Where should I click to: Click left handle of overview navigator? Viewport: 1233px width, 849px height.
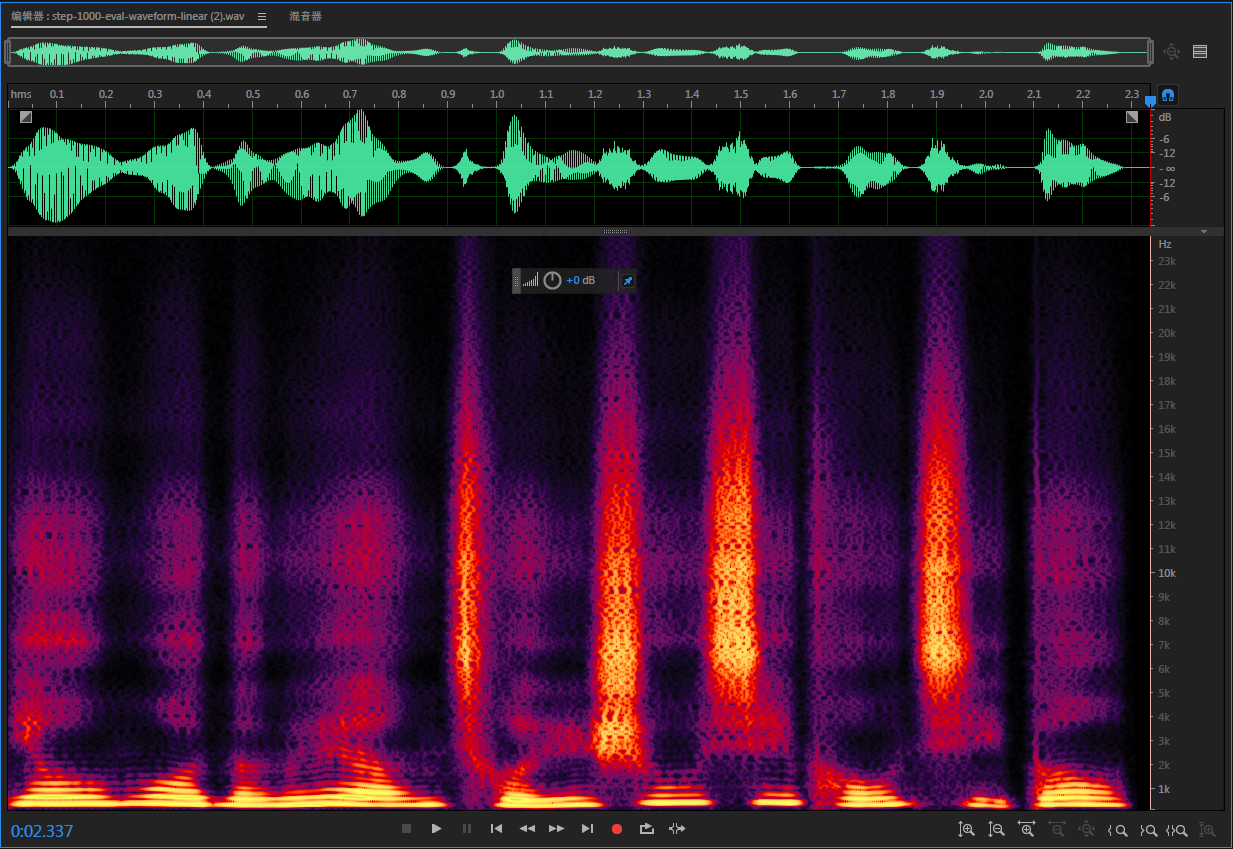point(7,51)
